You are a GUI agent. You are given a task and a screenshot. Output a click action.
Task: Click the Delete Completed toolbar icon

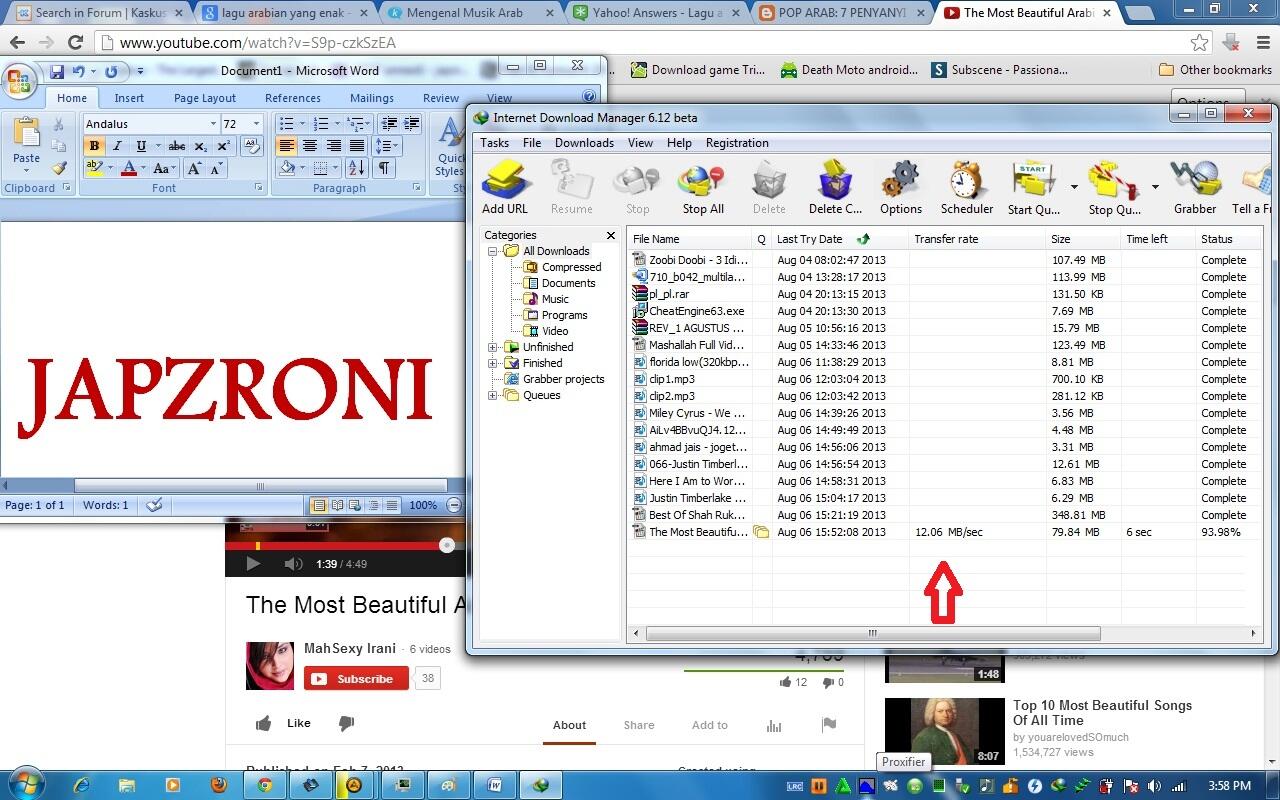[835, 187]
